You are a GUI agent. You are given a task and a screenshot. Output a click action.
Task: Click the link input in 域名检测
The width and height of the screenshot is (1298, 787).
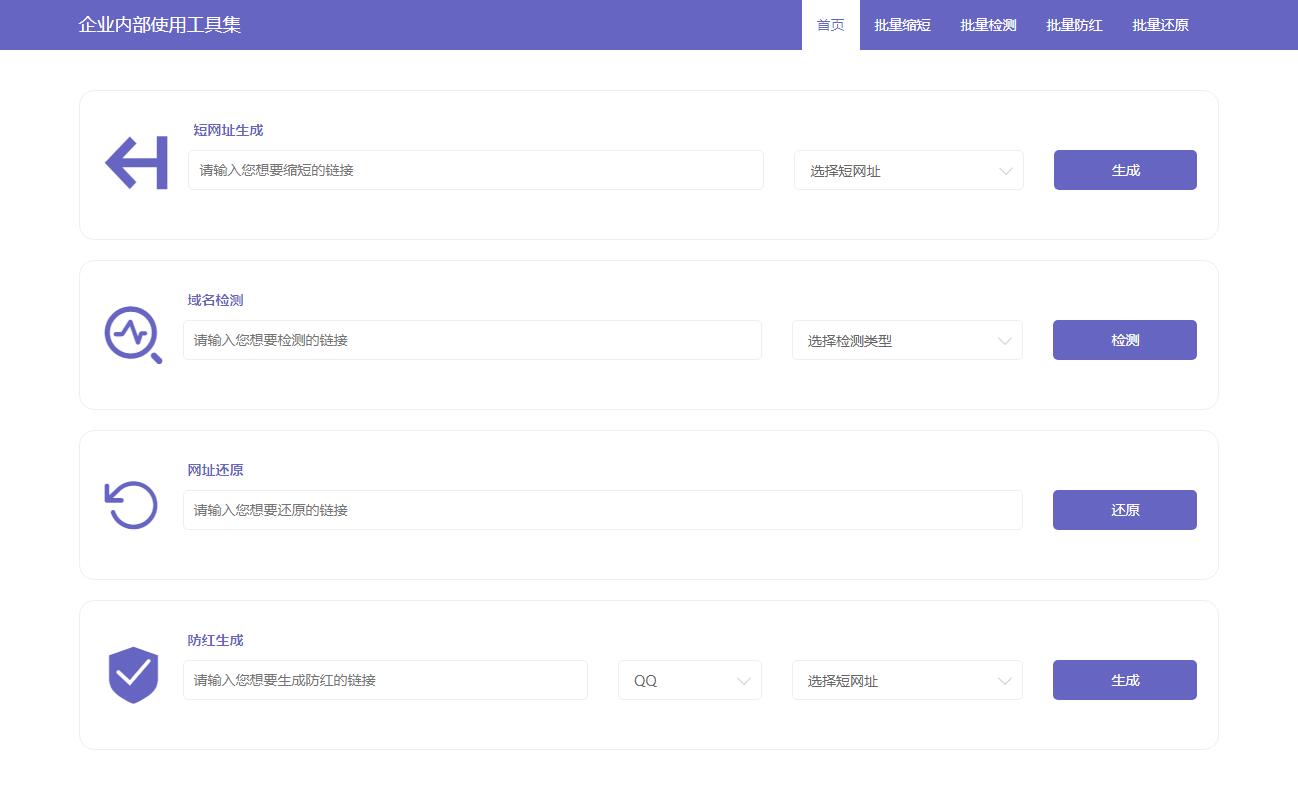[x=472, y=340]
